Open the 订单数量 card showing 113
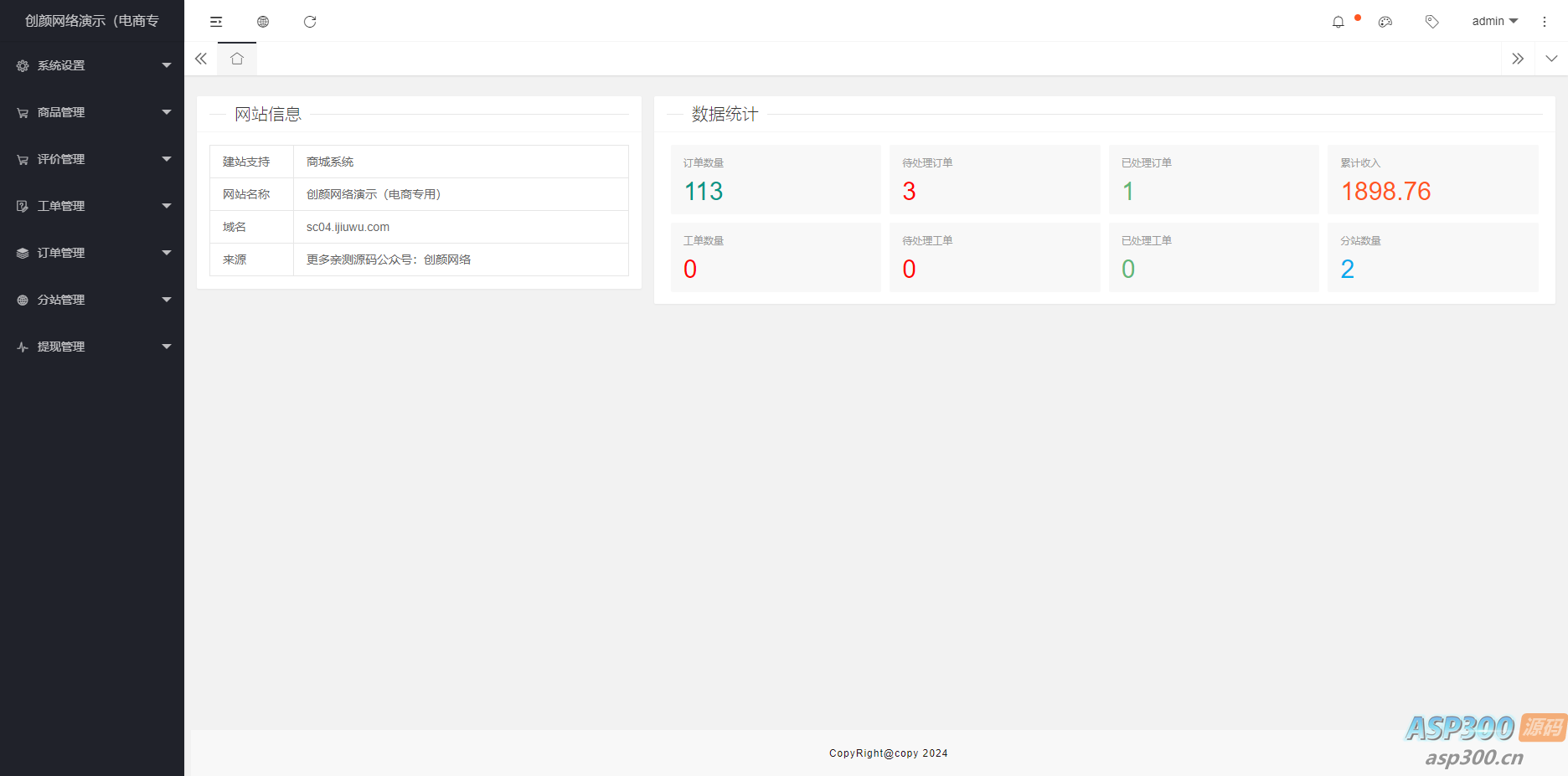Screen dimensions: 1568x776 point(776,179)
